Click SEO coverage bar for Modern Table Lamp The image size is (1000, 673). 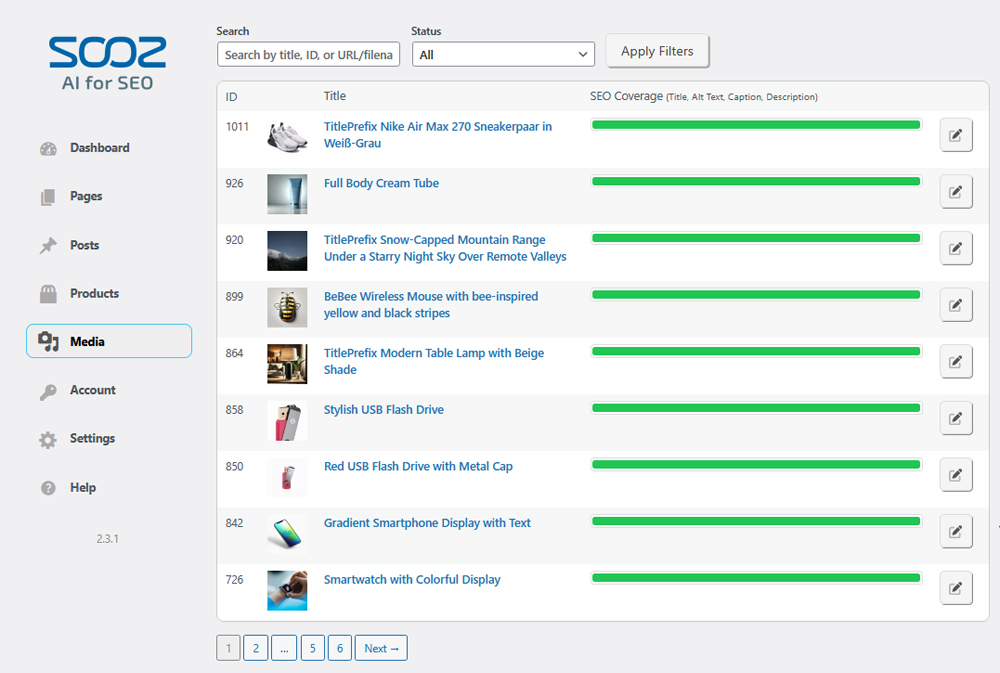click(756, 352)
